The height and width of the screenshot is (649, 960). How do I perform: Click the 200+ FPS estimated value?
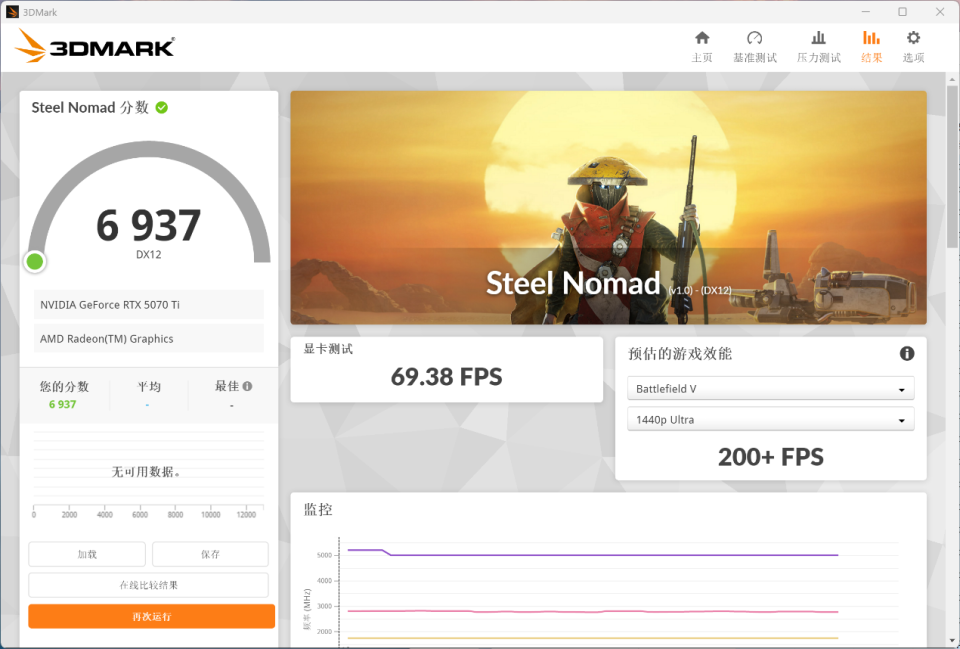tap(770, 457)
